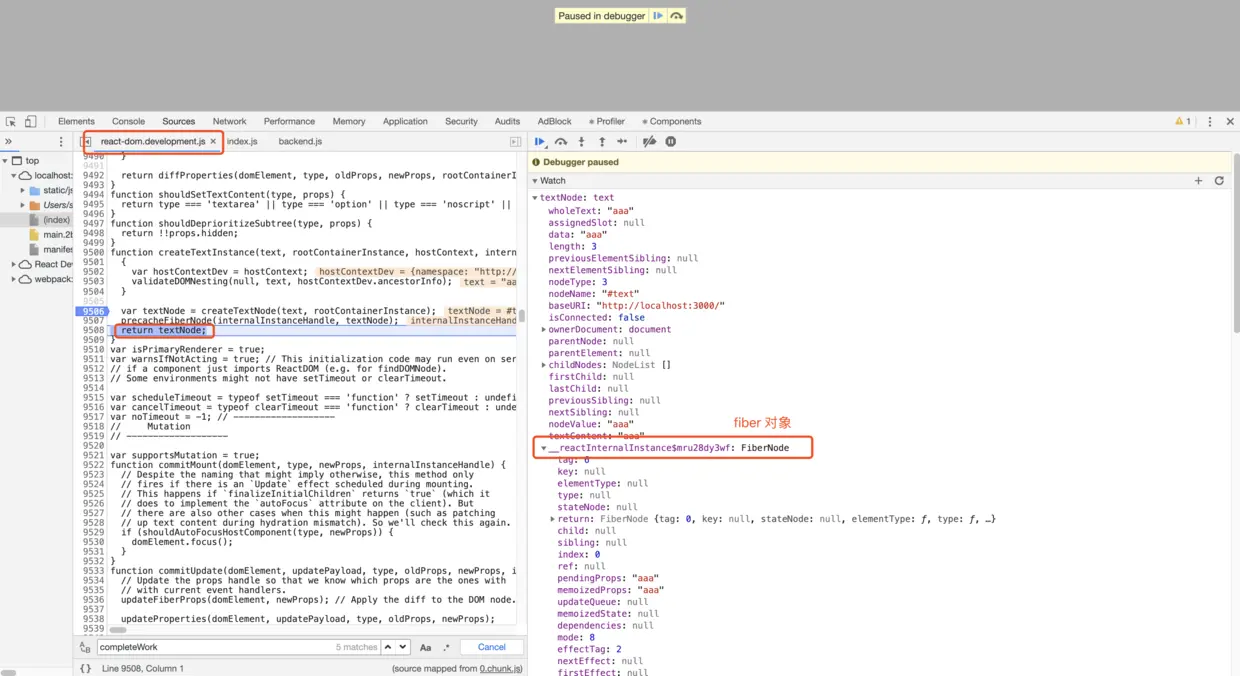Open the Security tab
Image resolution: width=1240 pixels, height=676 pixels.
pyautogui.click(x=461, y=122)
